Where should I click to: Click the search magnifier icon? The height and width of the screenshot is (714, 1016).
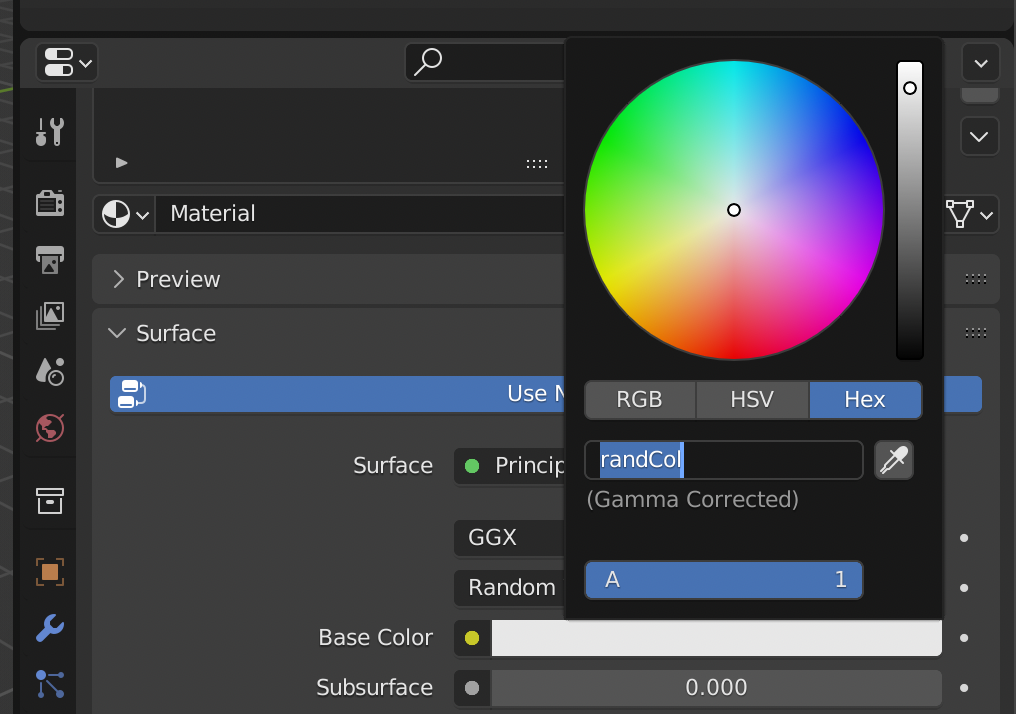tap(428, 62)
